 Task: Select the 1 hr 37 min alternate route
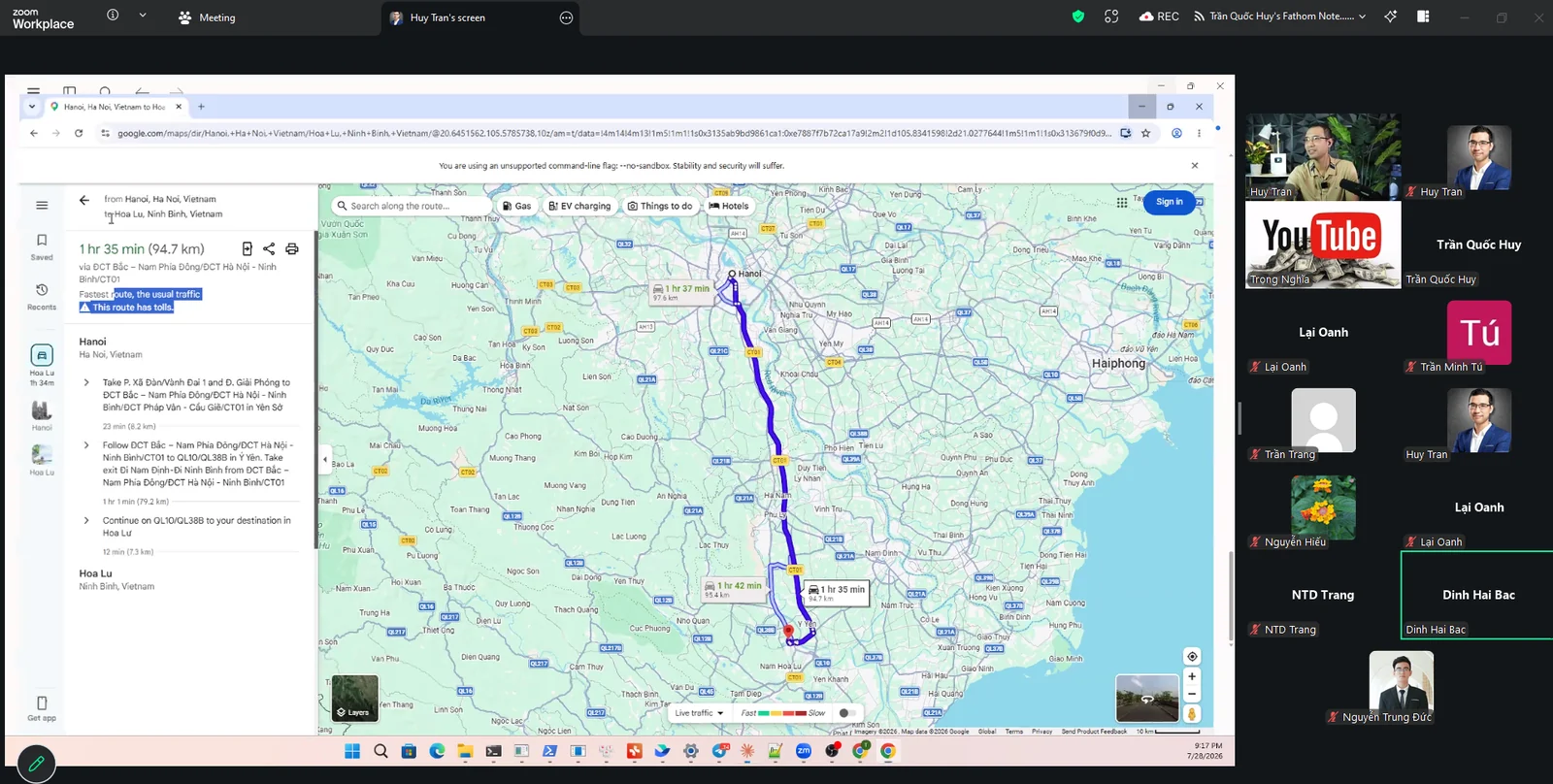681,292
